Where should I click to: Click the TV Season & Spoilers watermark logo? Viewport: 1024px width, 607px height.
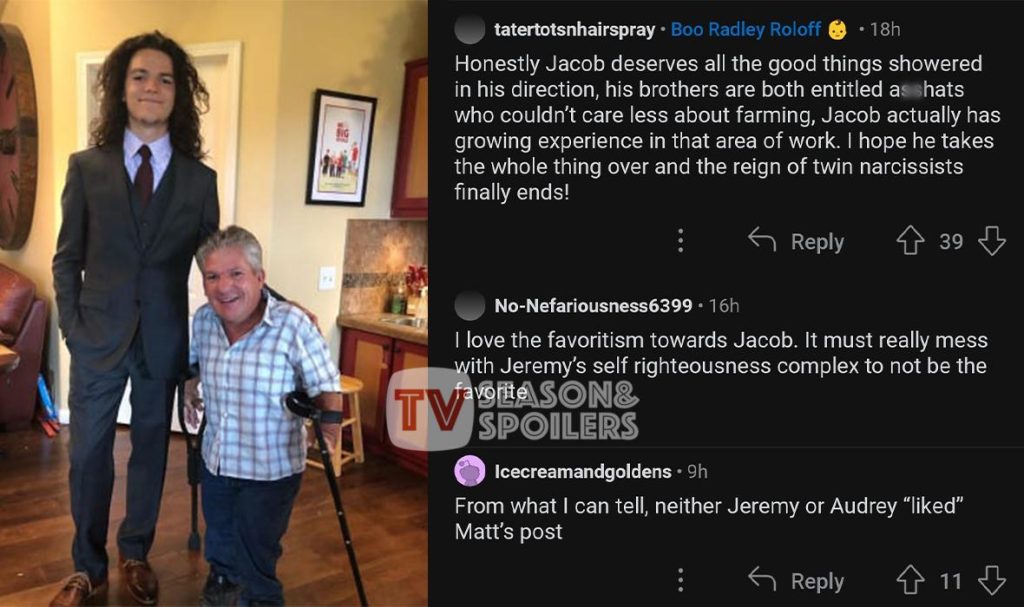(x=513, y=410)
